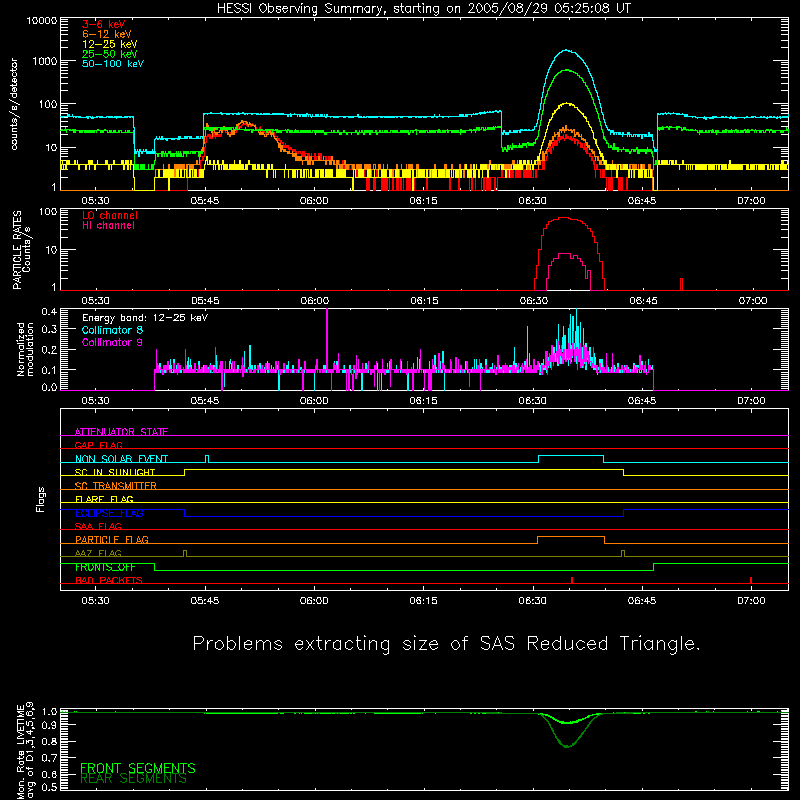Click the 25-50 keV green curve peak
This screenshot has width=800, height=800.
(x=567, y=70)
